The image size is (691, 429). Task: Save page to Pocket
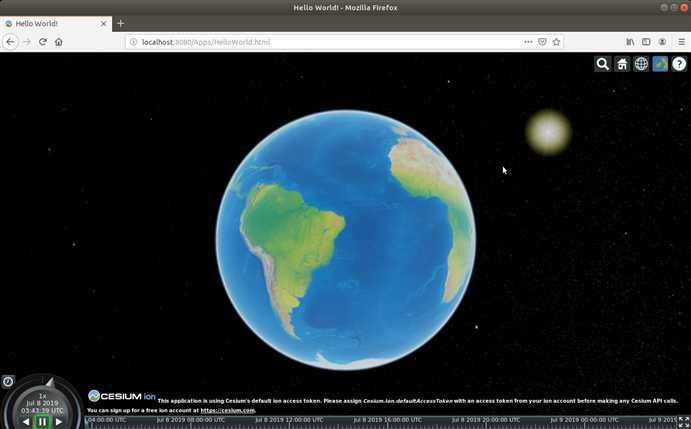coord(542,42)
